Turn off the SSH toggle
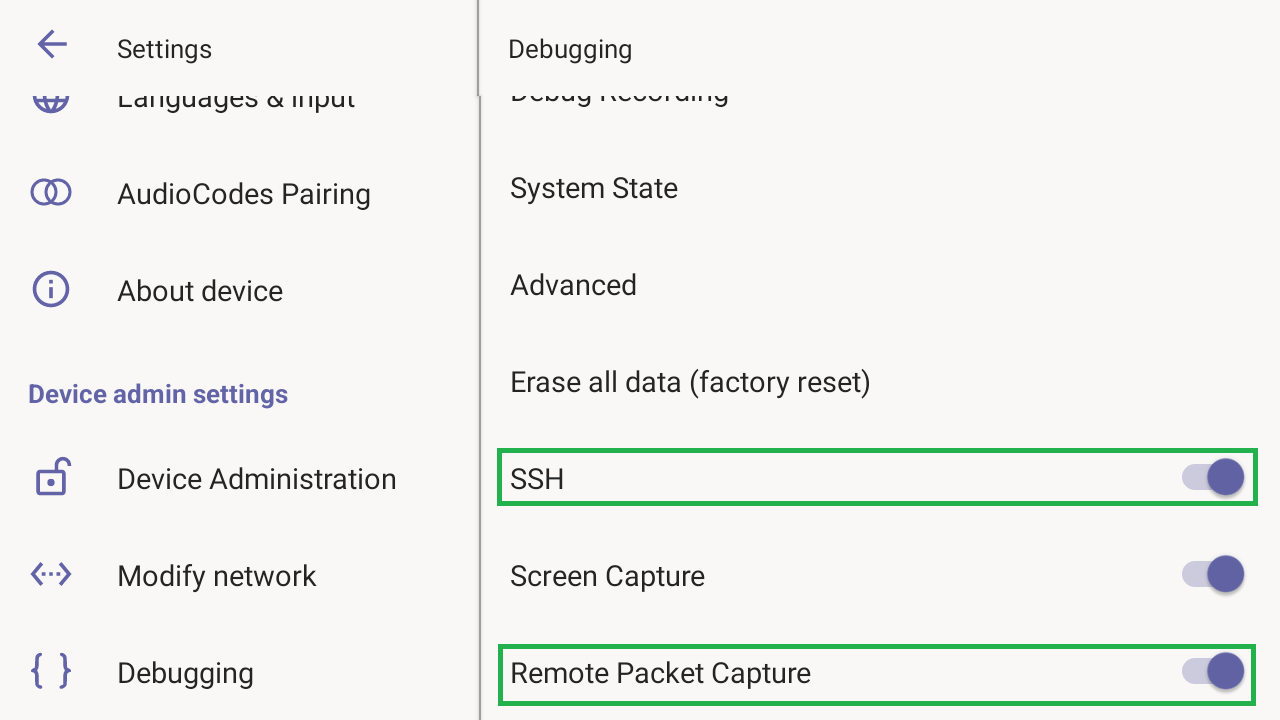1280x720 pixels. 1213,478
